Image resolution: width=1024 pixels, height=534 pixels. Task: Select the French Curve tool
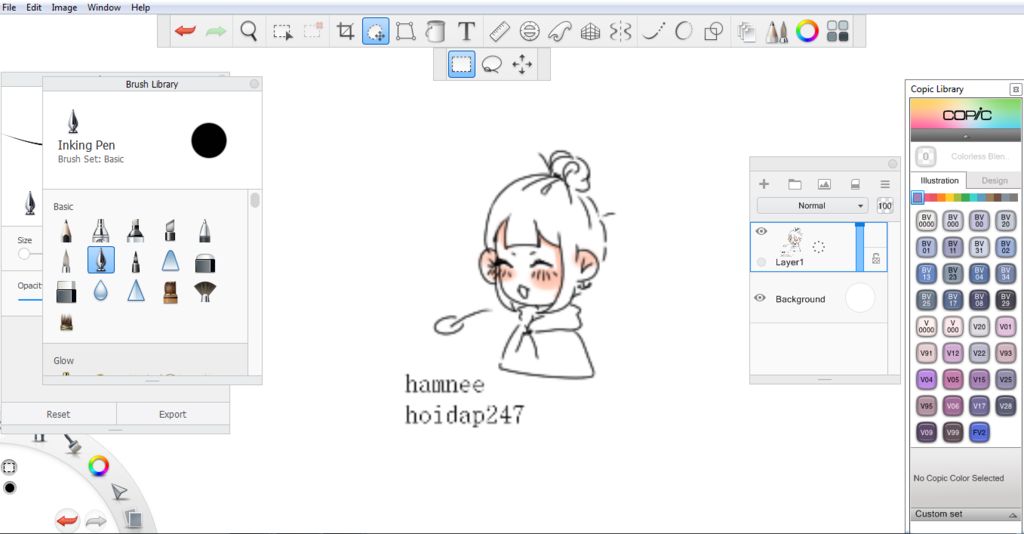click(x=560, y=31)
